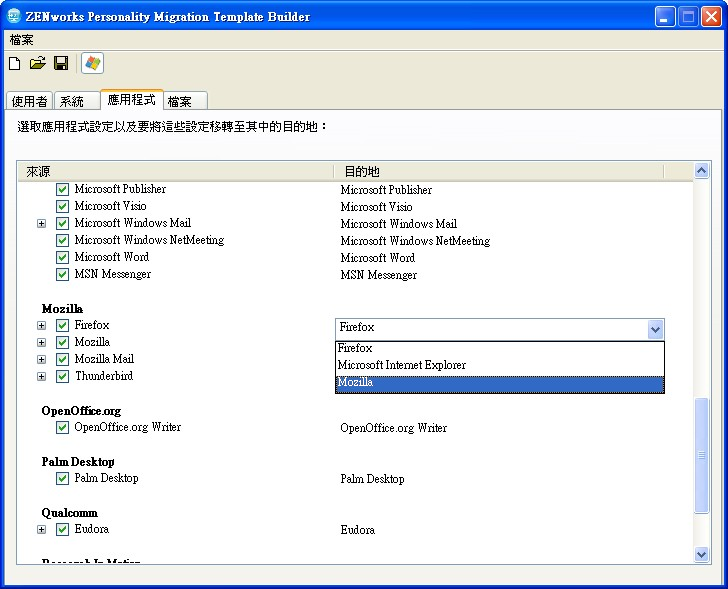Expand the Eudora tree node

point(41,530)
